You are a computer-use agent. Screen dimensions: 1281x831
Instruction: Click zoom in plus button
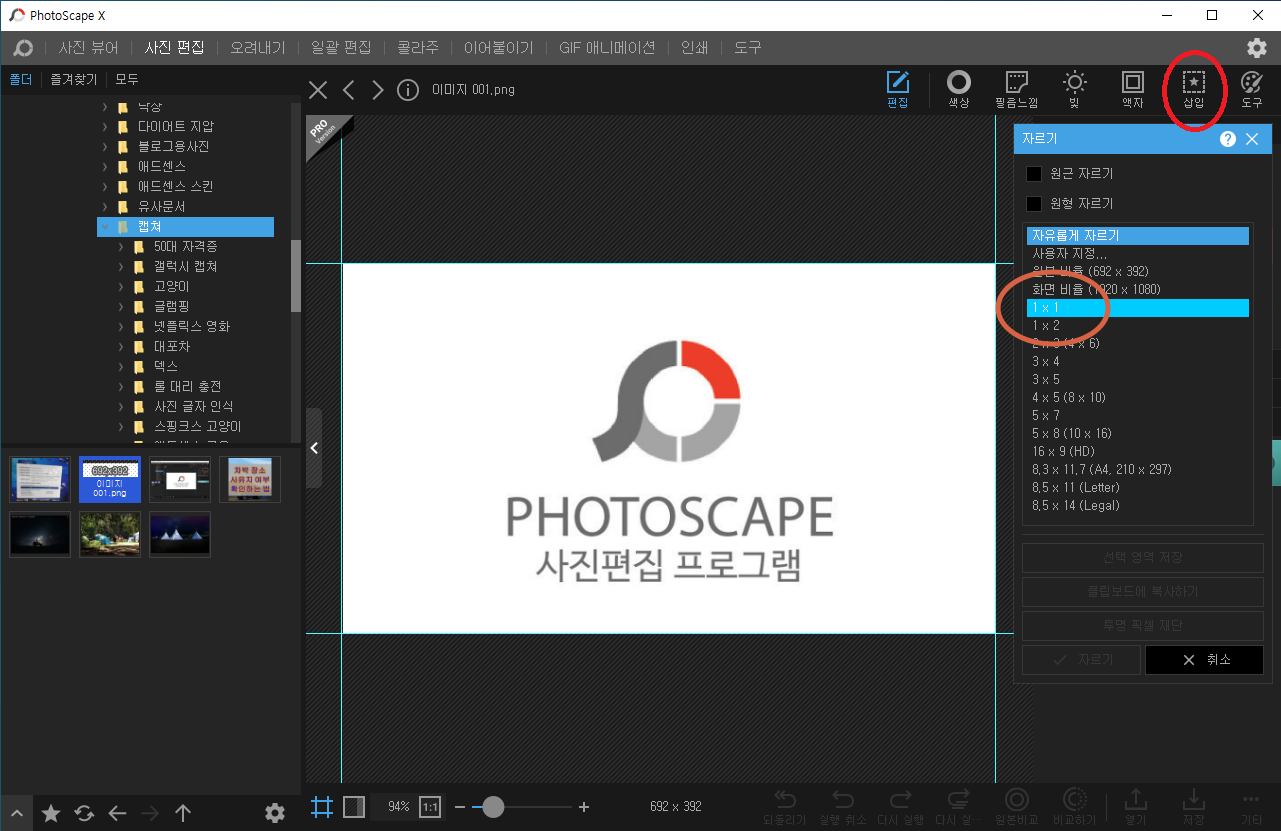tap(584, 807)
